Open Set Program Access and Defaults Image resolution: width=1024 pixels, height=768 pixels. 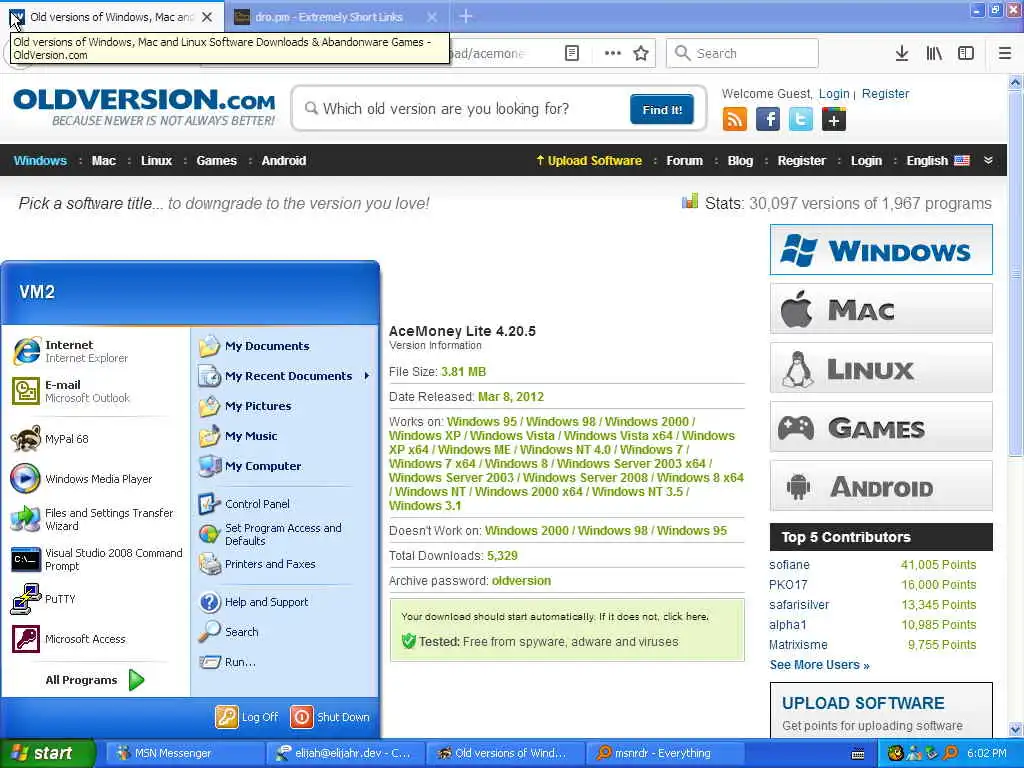coord(270,534)
